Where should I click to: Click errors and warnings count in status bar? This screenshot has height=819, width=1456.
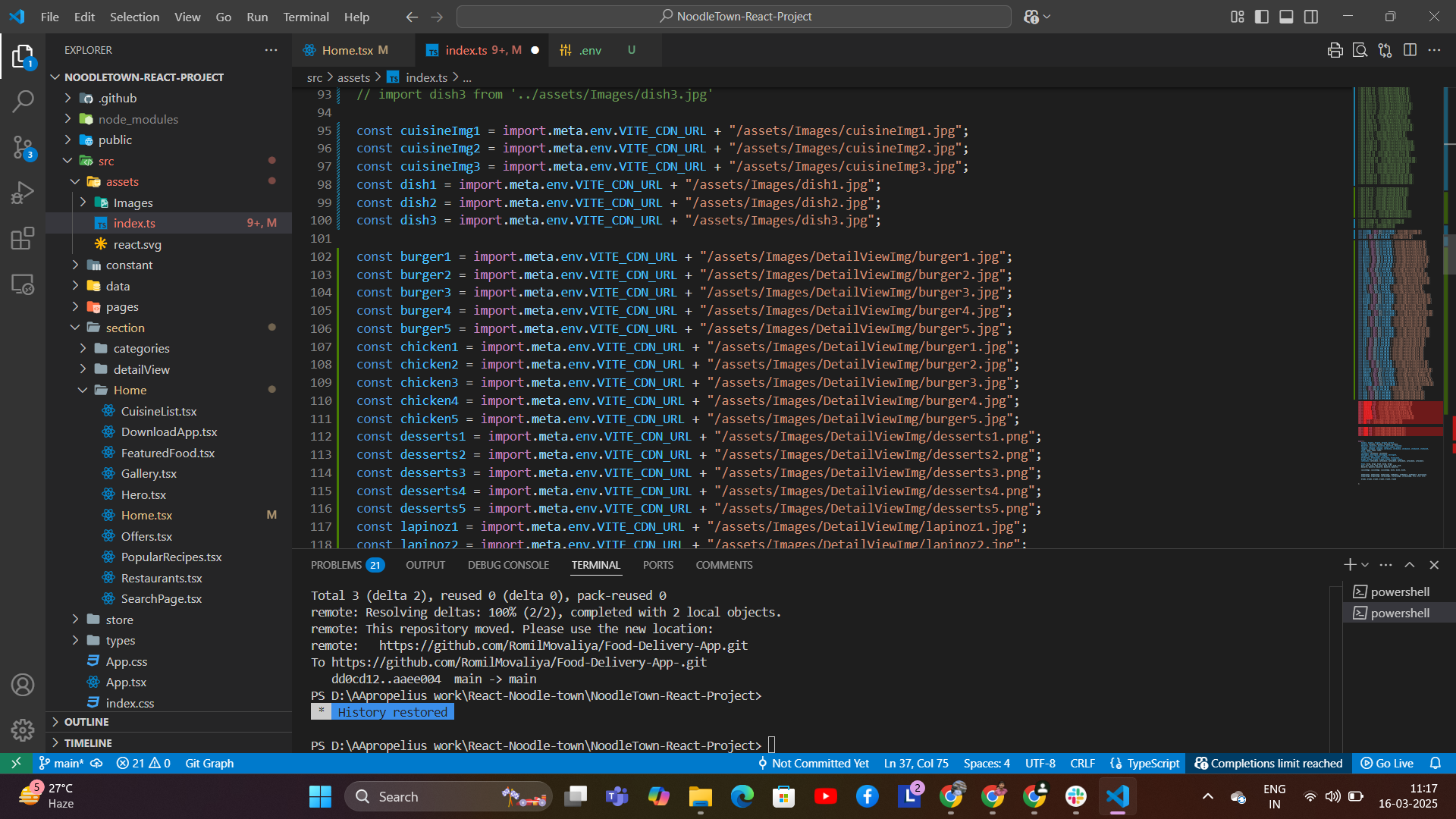pos(143,763)
